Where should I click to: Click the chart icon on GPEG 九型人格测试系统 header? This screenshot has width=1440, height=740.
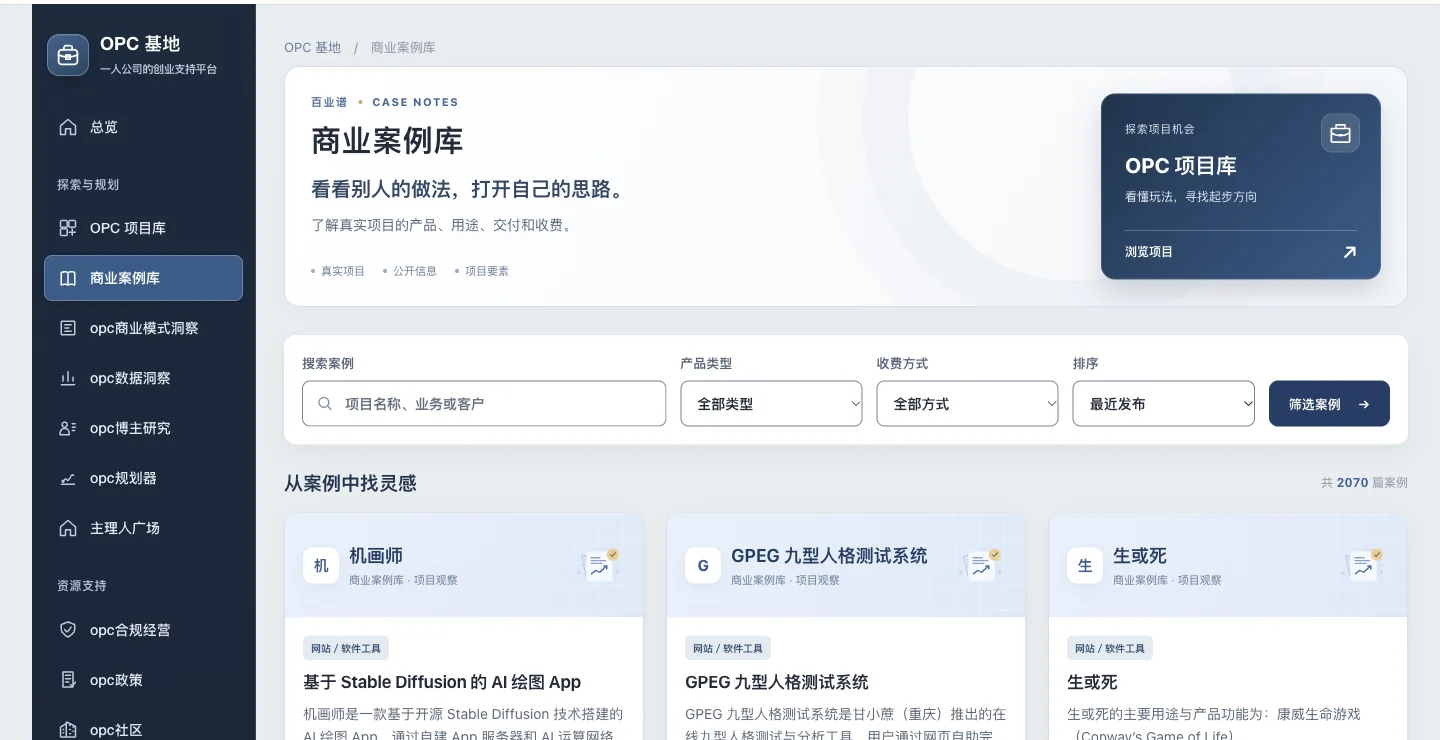(x=981, y=565)
